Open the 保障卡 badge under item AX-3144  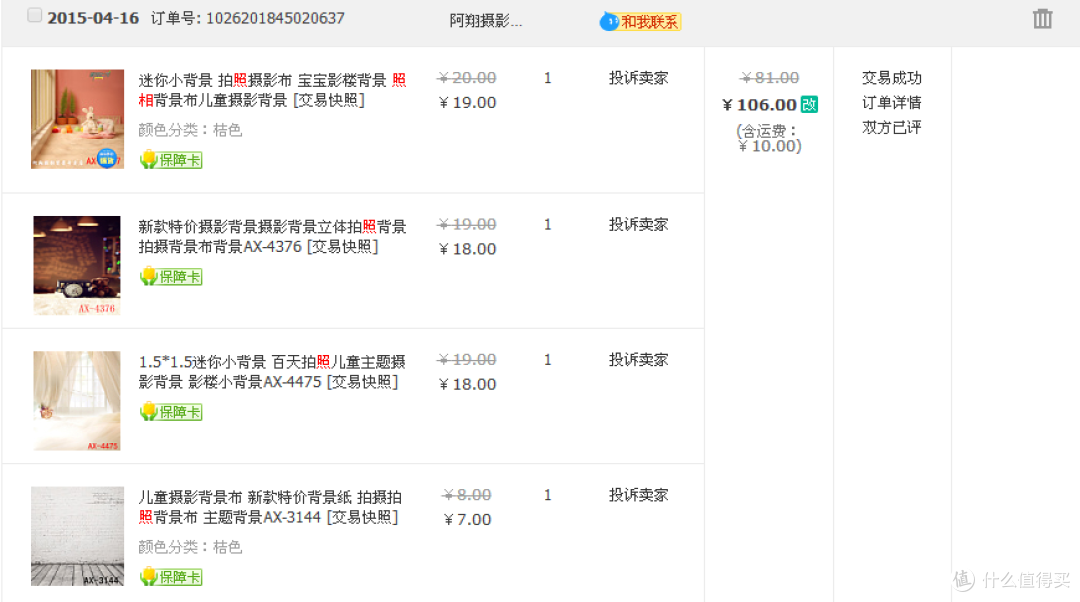click(x=171, y=577)
